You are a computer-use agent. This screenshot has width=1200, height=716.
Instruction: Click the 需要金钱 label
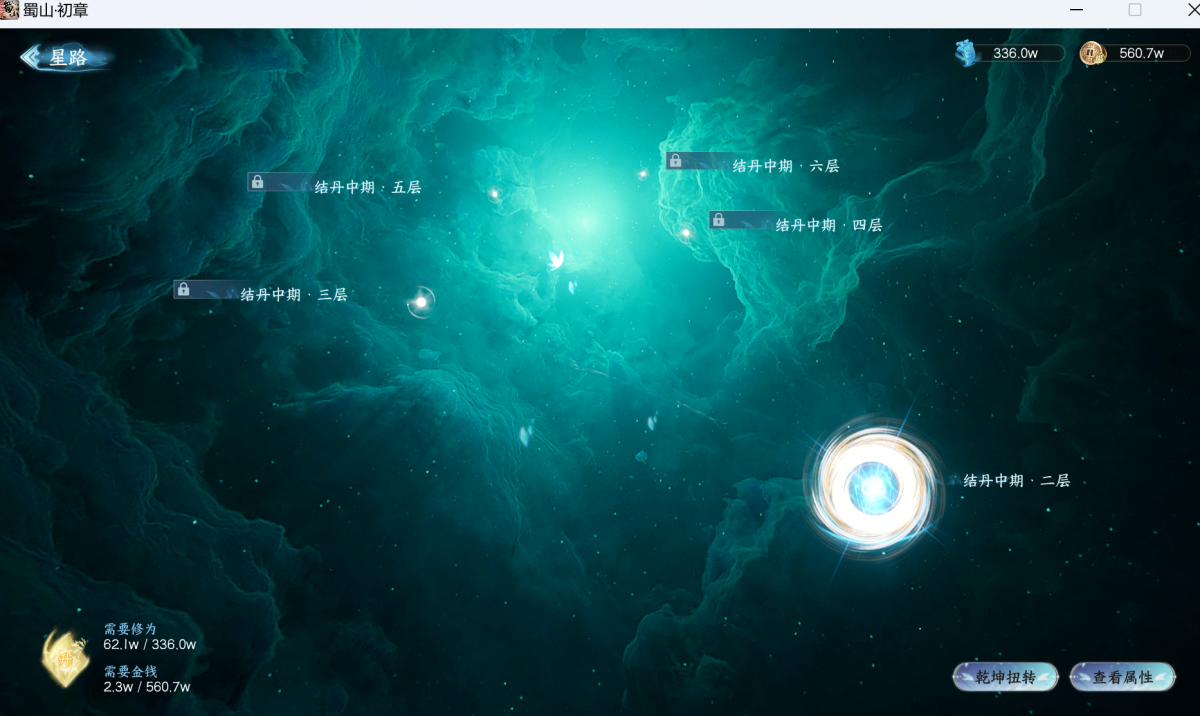(130, 671)
